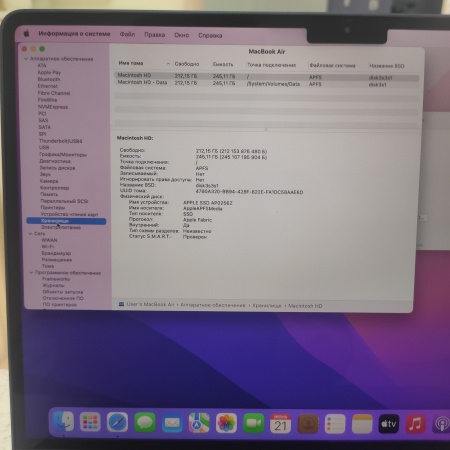The width and height of the screenshot is (450, 450).
Task: Open Music from the Dock
Action: 416,424
